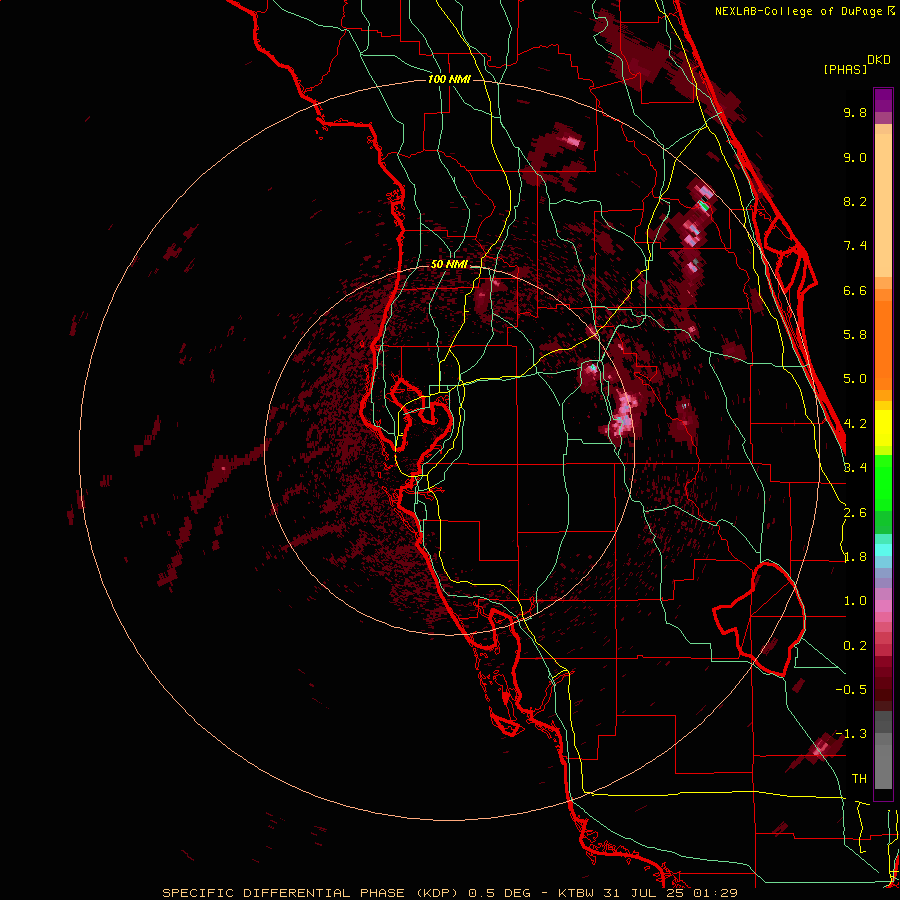Pick the pink color bar segment near 1.0
The image size is (900, 900).
coord(883,606)
